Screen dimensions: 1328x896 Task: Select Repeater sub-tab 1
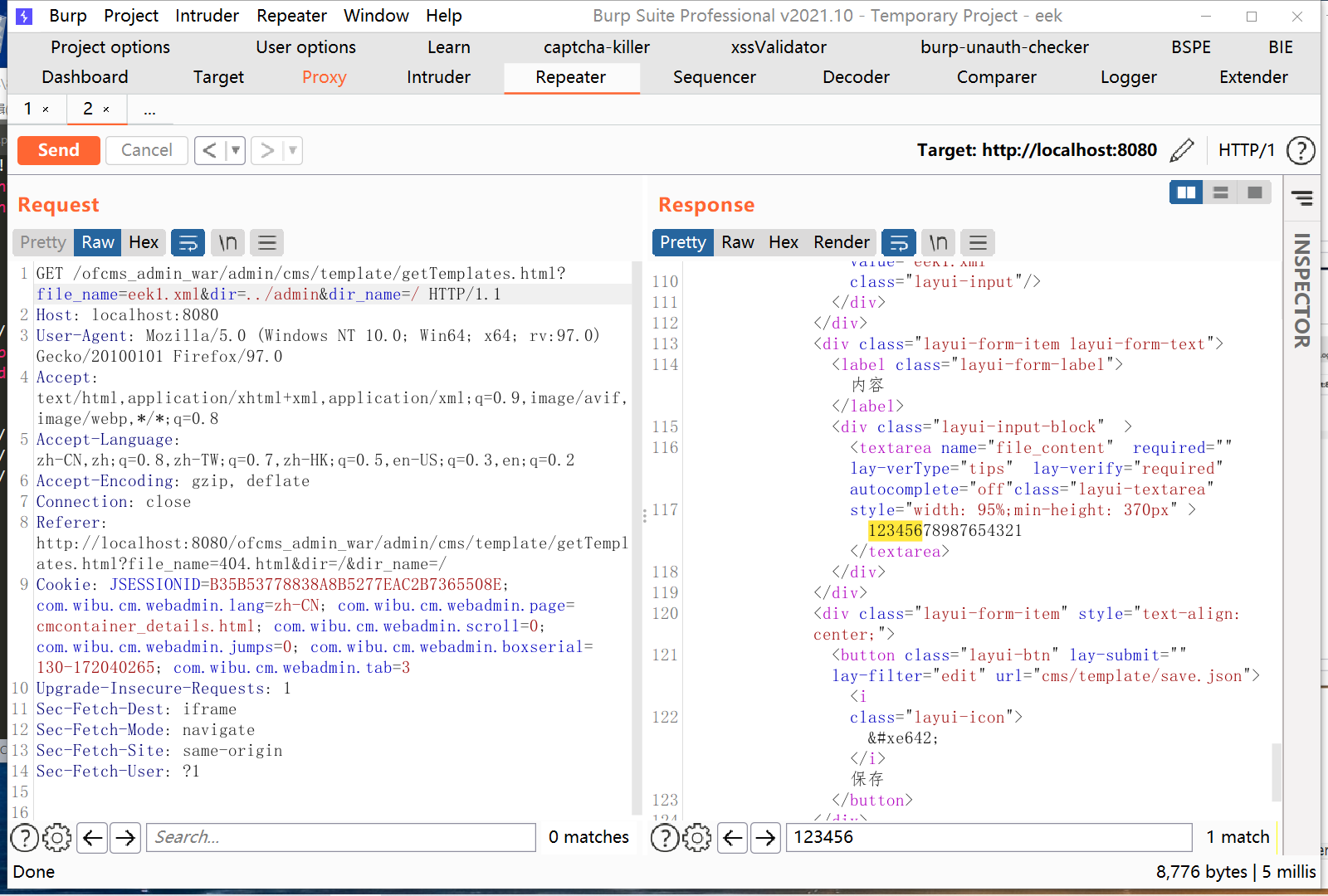point(28,109)
